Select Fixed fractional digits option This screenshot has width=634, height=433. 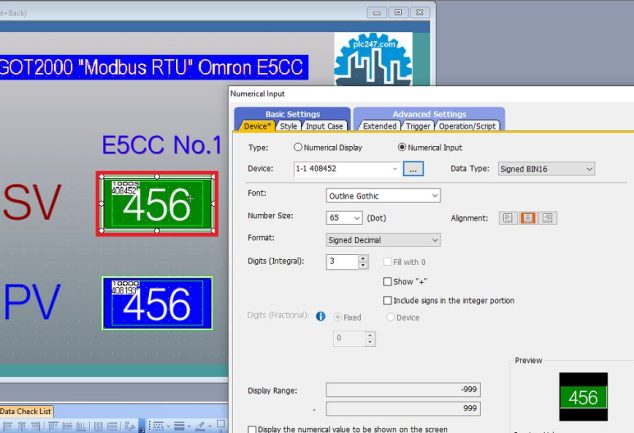348,317
